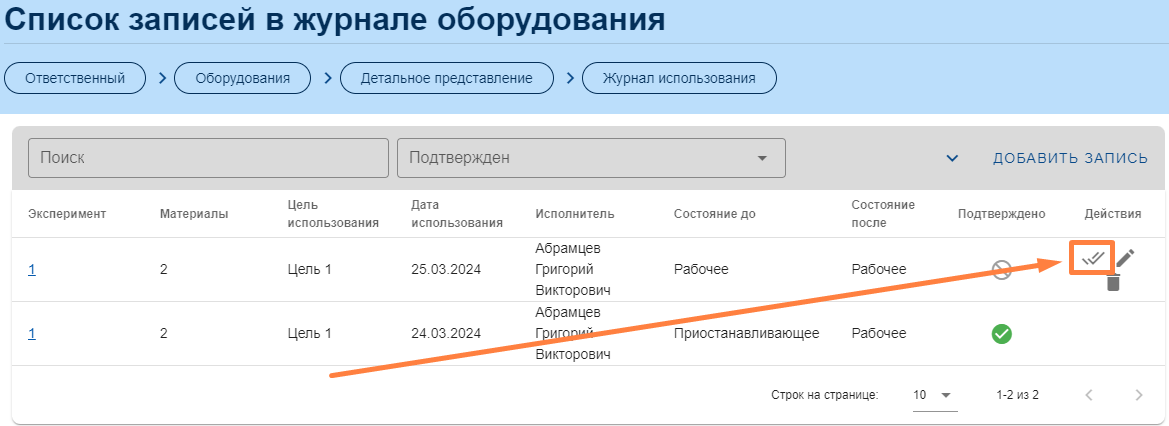Click the Дата использования column header
This screenshot has height=426, width=1169.
point(456,214)
